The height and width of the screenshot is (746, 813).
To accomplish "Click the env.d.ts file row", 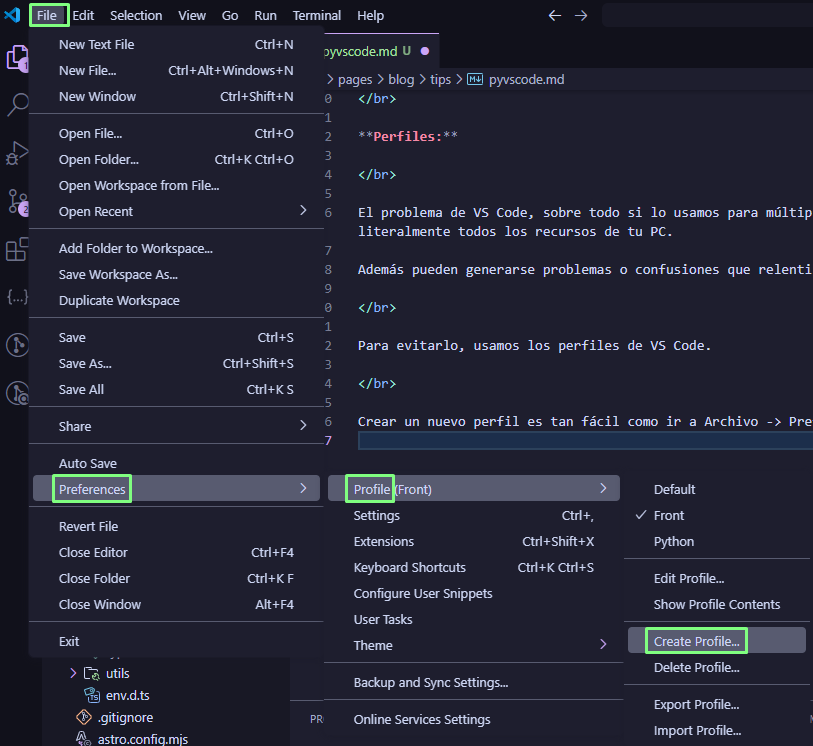I will point(166,695).
